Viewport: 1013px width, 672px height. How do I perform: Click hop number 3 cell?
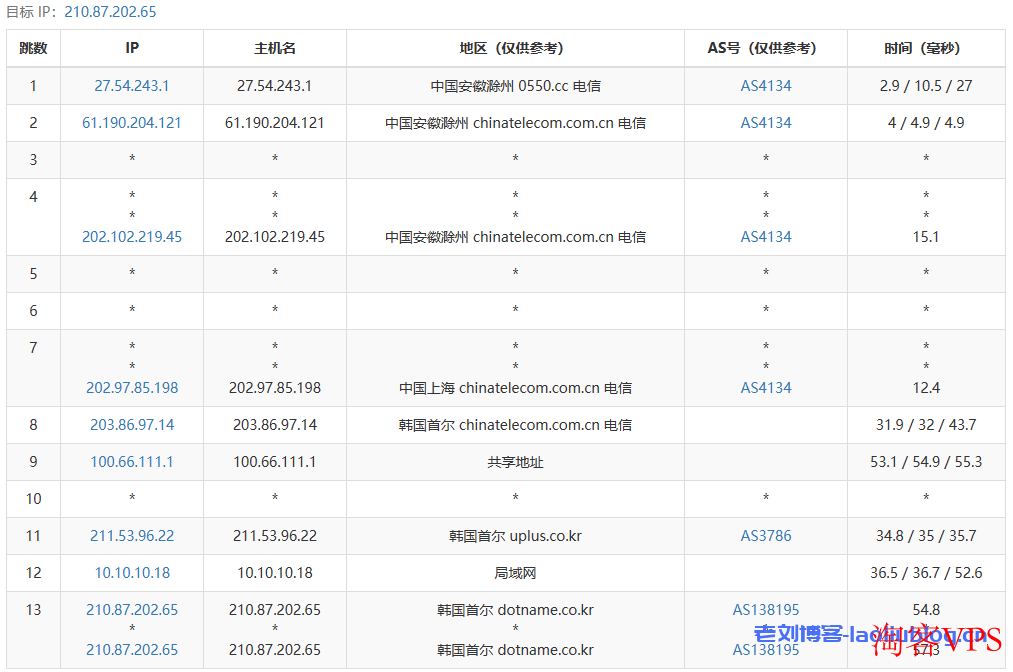click(34, 160)
